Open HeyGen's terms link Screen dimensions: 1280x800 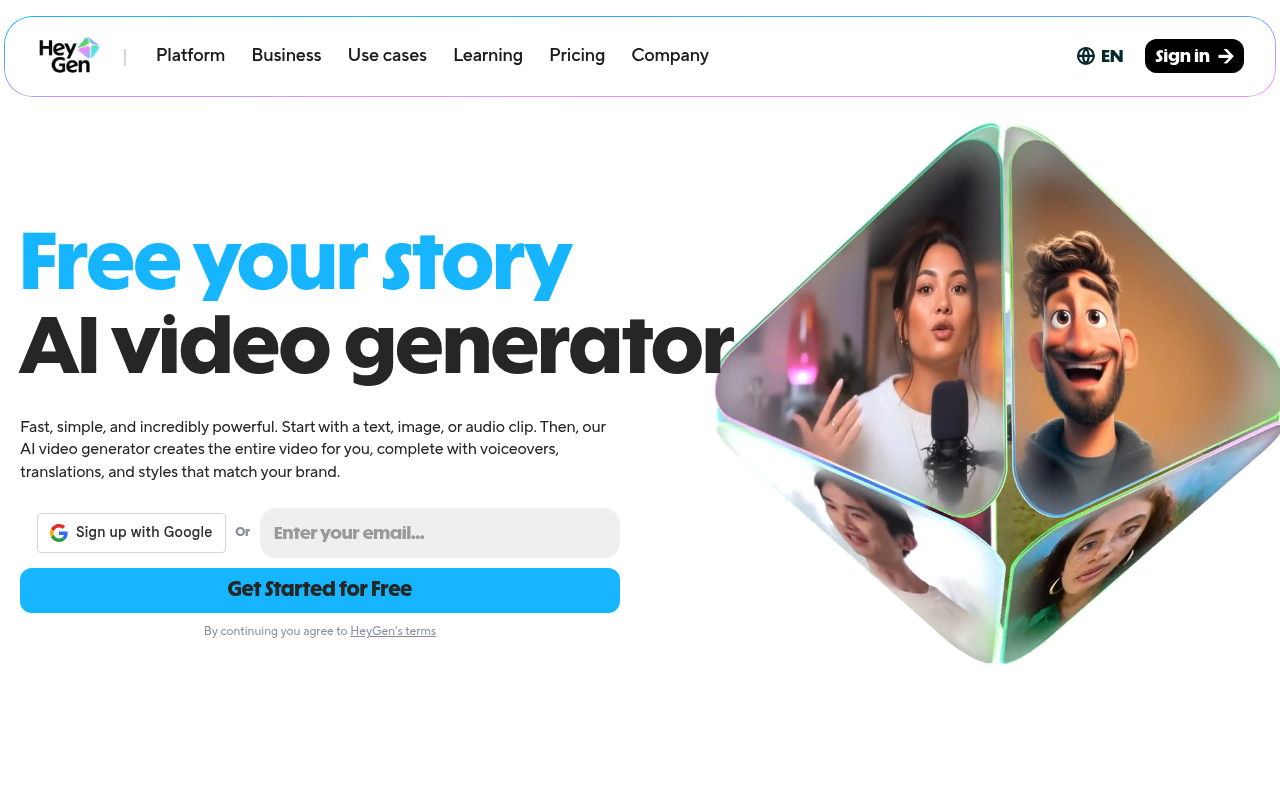[393, 631]
